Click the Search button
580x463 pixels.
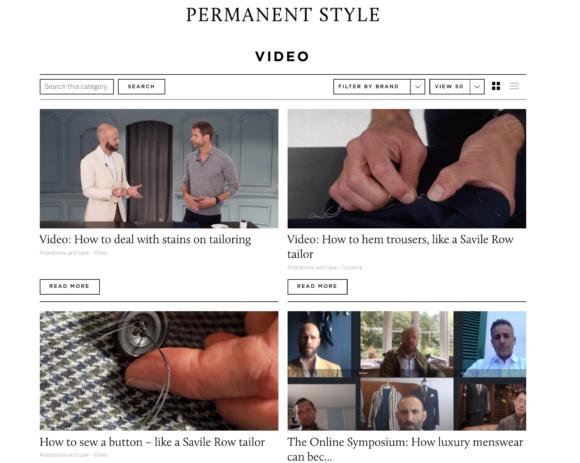coord(141,87)
